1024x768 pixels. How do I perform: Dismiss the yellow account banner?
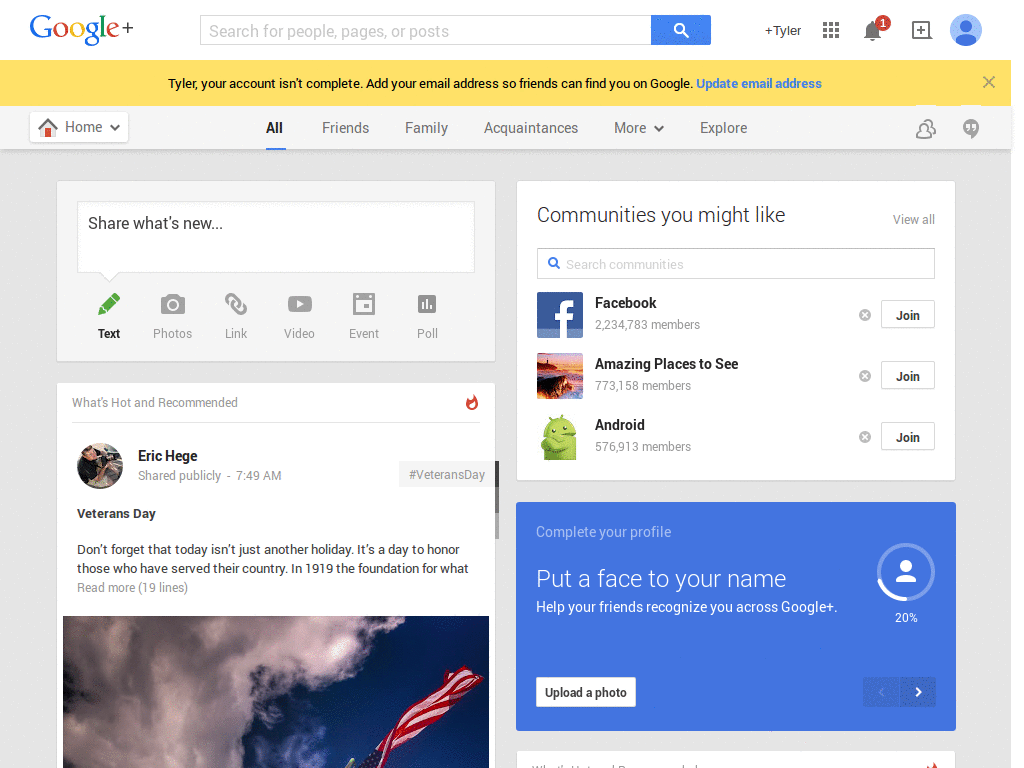click(x=989, y=82)
